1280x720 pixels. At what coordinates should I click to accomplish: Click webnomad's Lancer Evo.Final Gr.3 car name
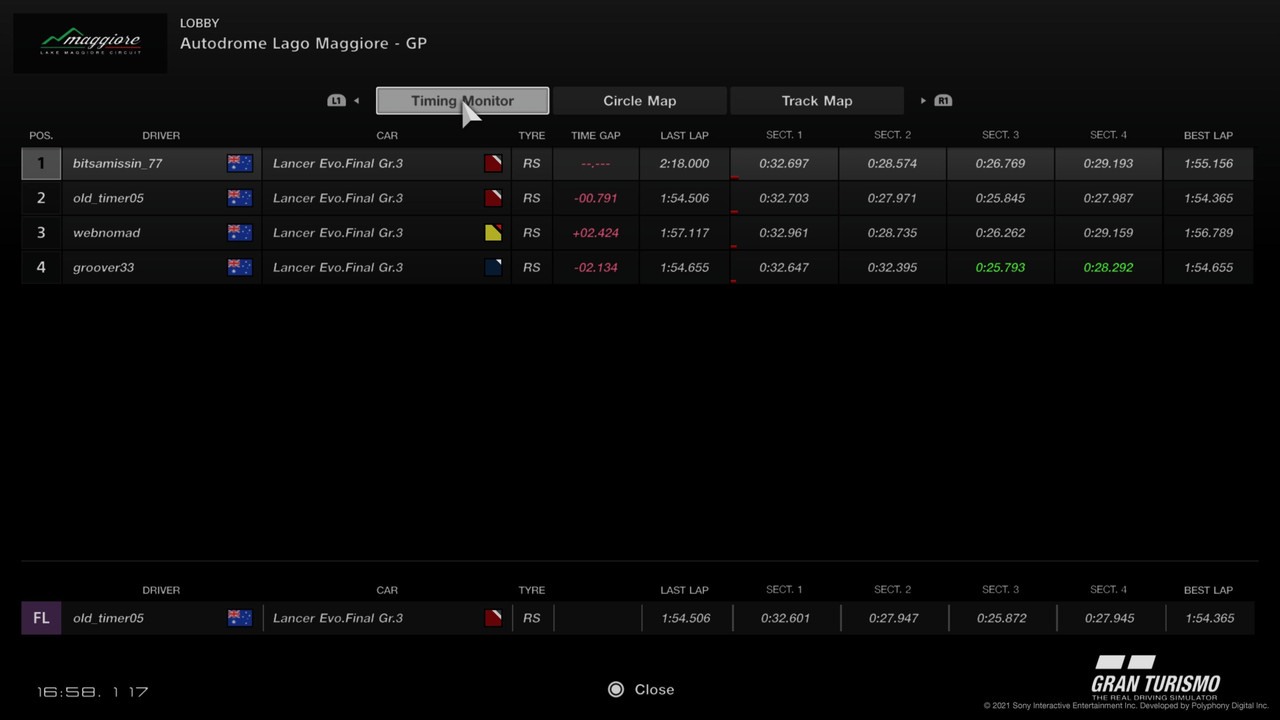[338, 233]
